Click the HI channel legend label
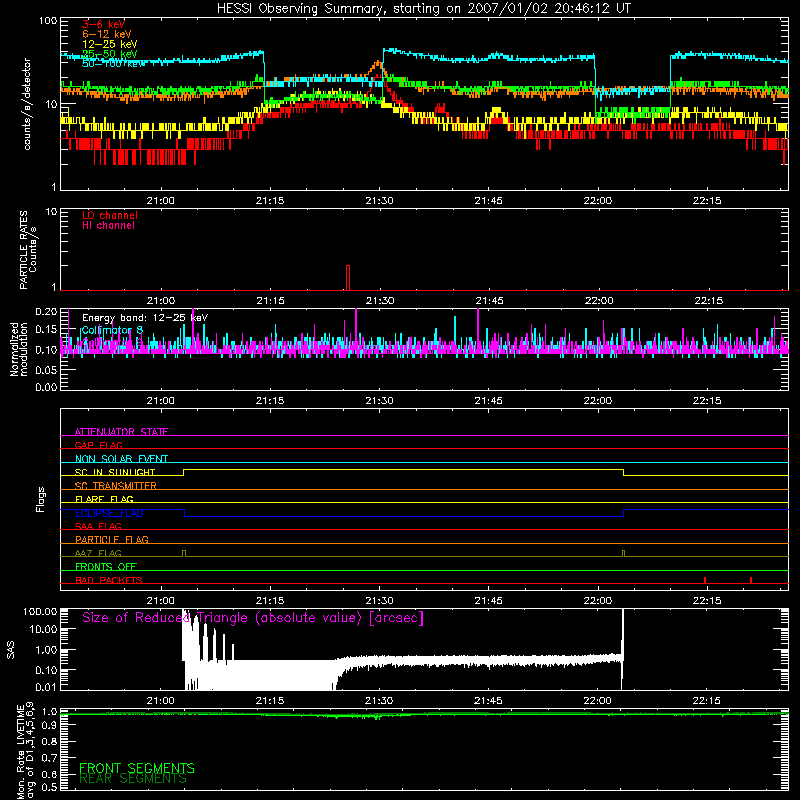Viewport: 800px width, 800px height. tap(108, 226)
